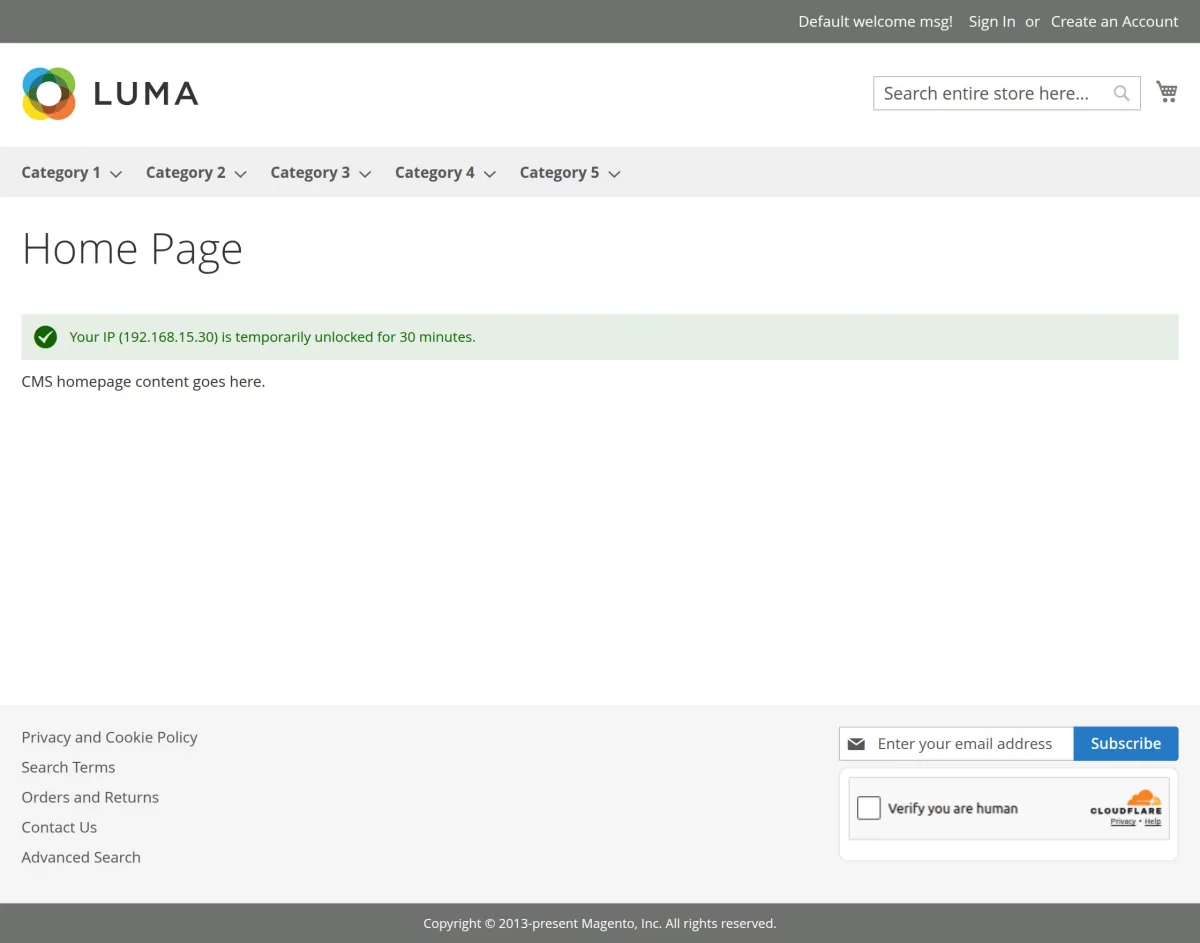Image resolution: width=1200 pixels, height=943 pixels.
Task: Click the Cloudflare logo
Action: pos(1127,802)
